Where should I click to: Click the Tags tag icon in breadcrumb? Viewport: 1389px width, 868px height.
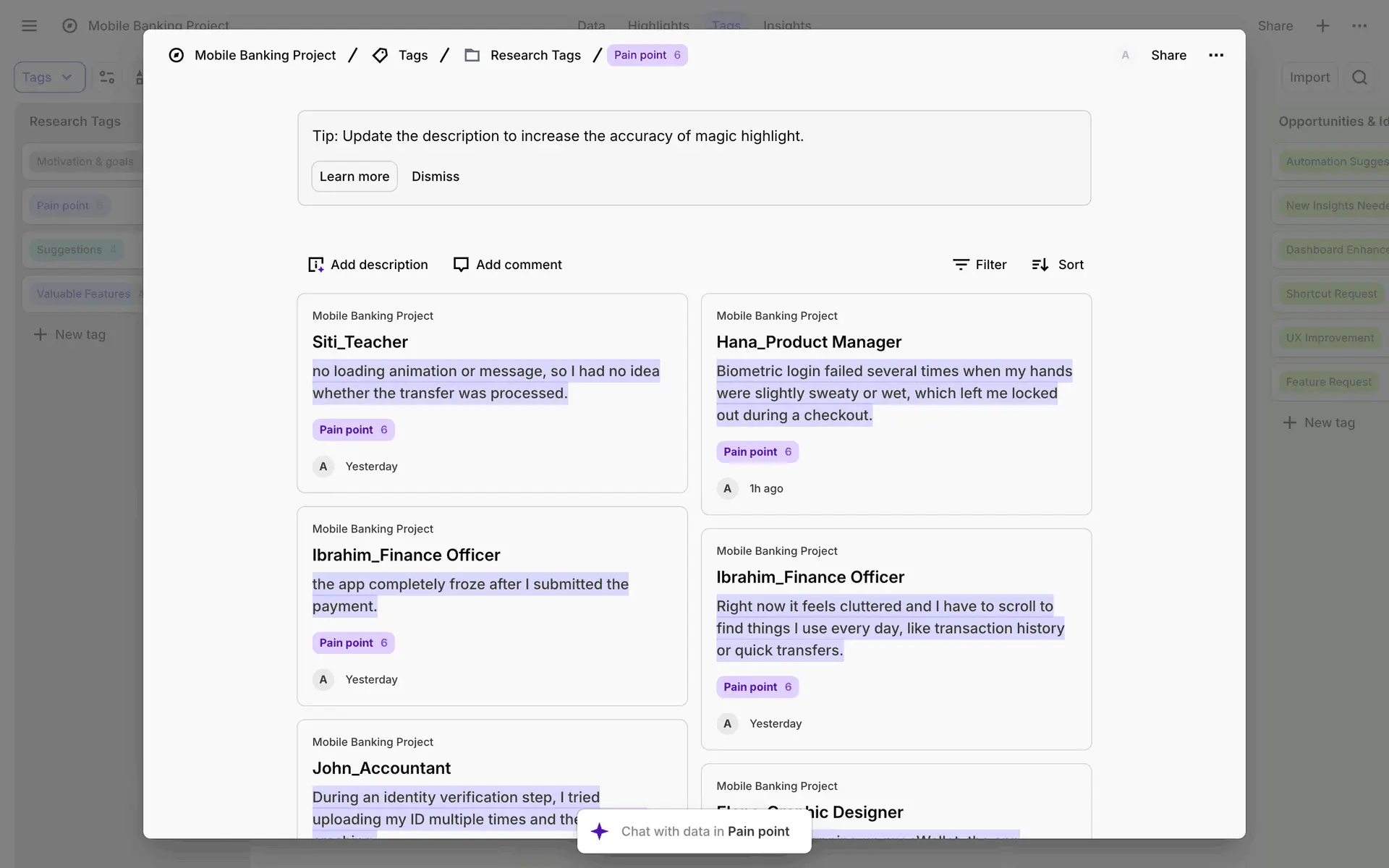pos(380,56)
